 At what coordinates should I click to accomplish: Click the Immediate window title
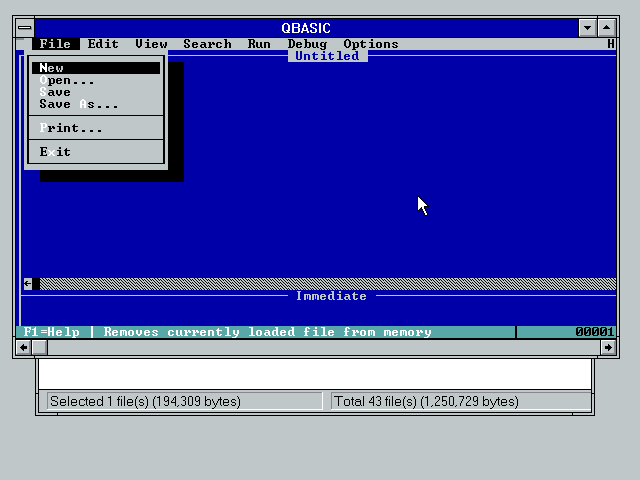point(331,296)
